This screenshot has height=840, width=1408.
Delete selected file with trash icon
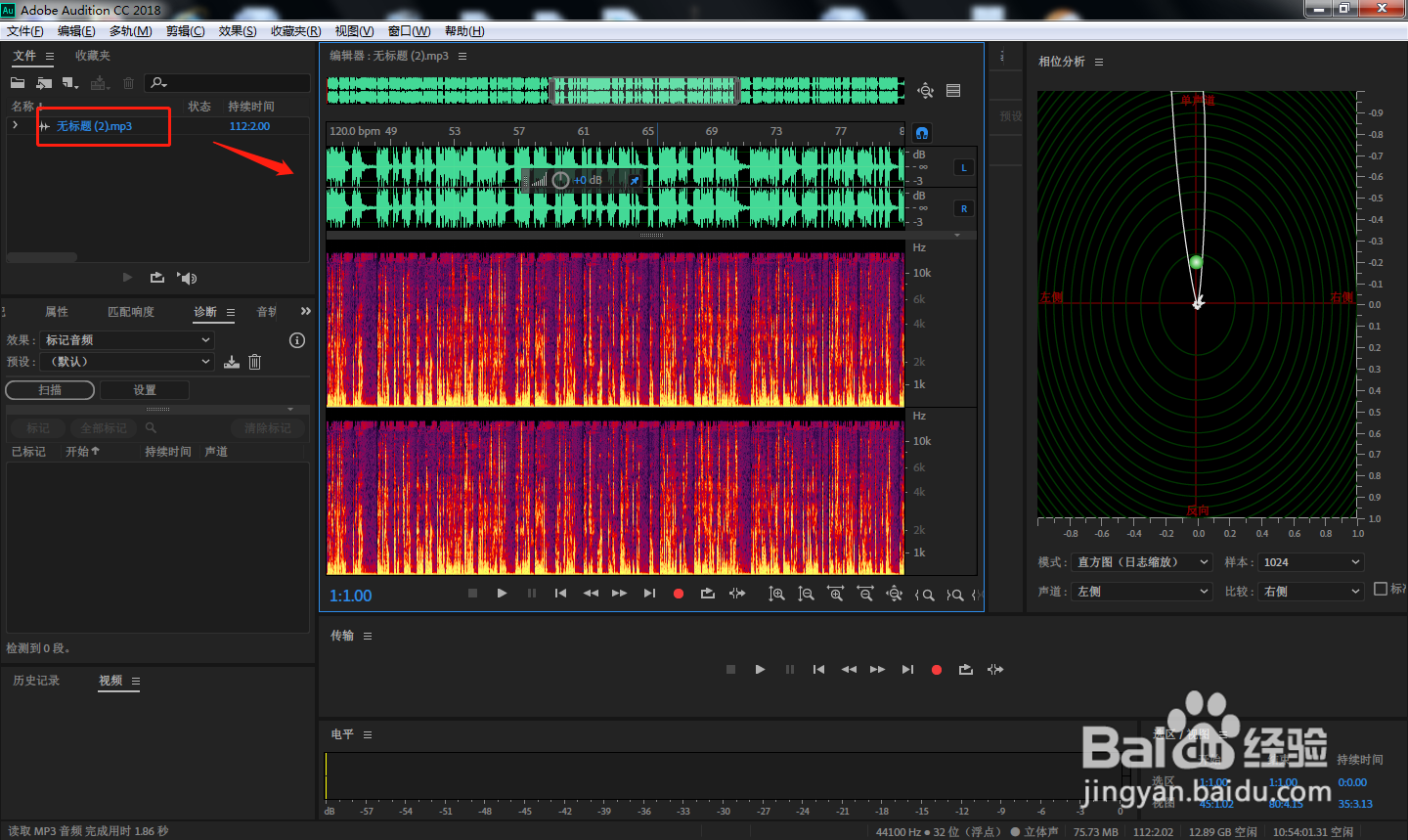point(128,83)
